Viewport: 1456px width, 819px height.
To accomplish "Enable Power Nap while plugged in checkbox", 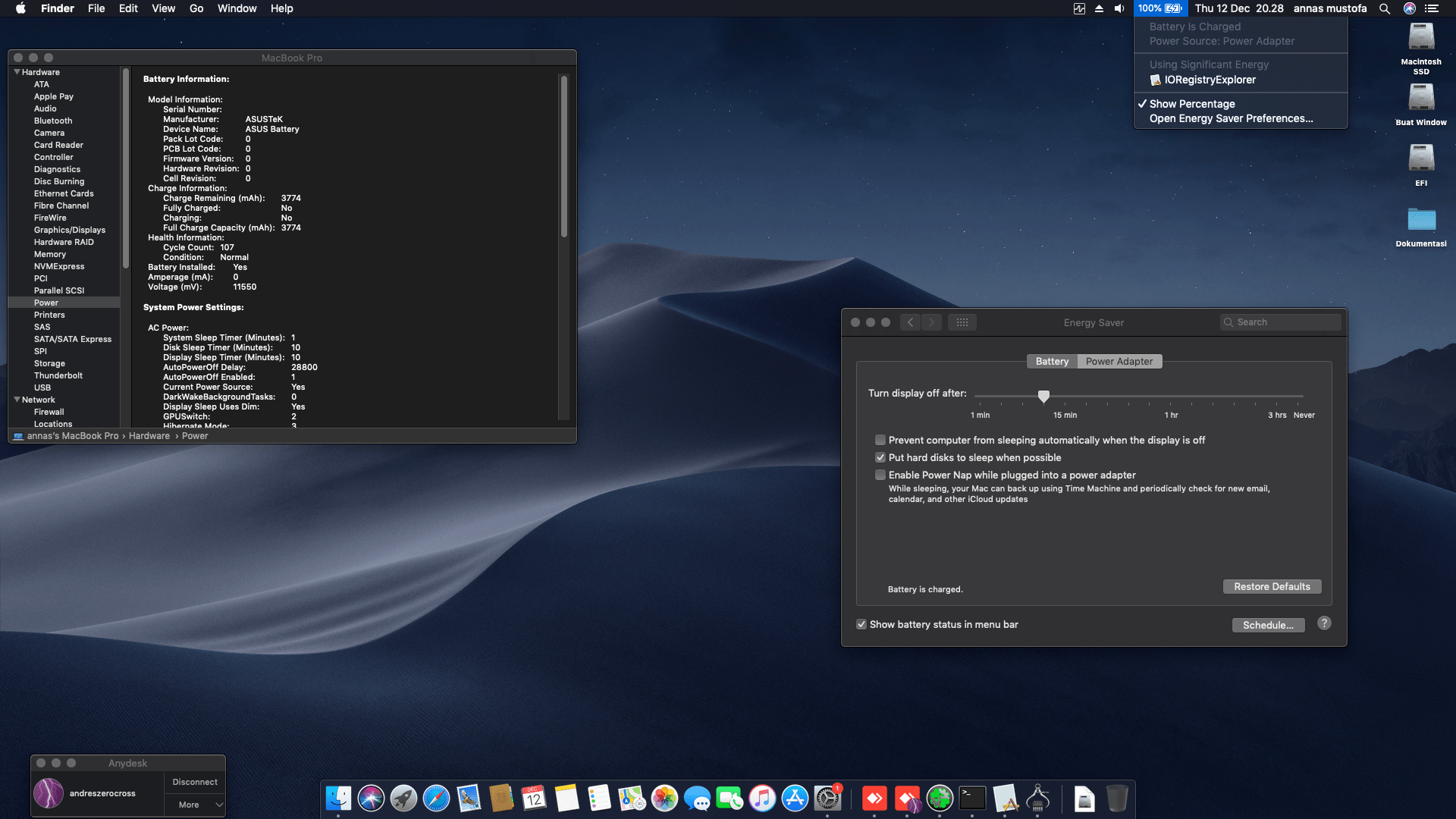I will (x=880, y=475).
